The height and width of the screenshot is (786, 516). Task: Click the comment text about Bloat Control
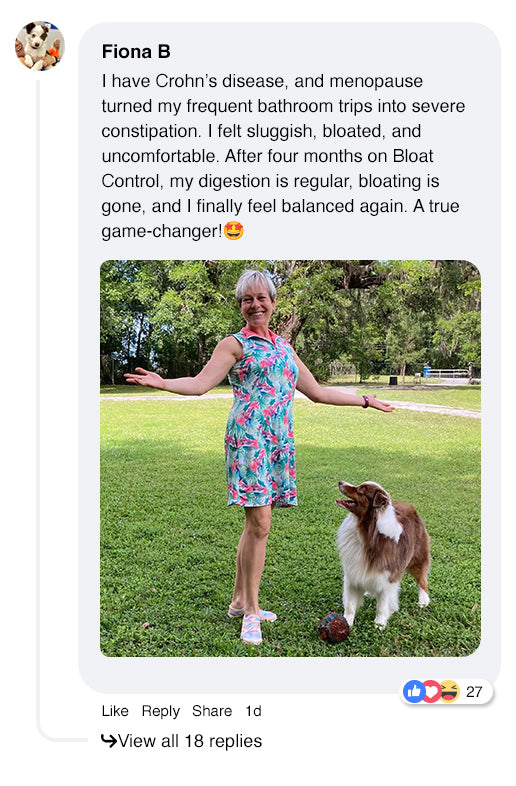pyautogui.click(x=283, y=156)
